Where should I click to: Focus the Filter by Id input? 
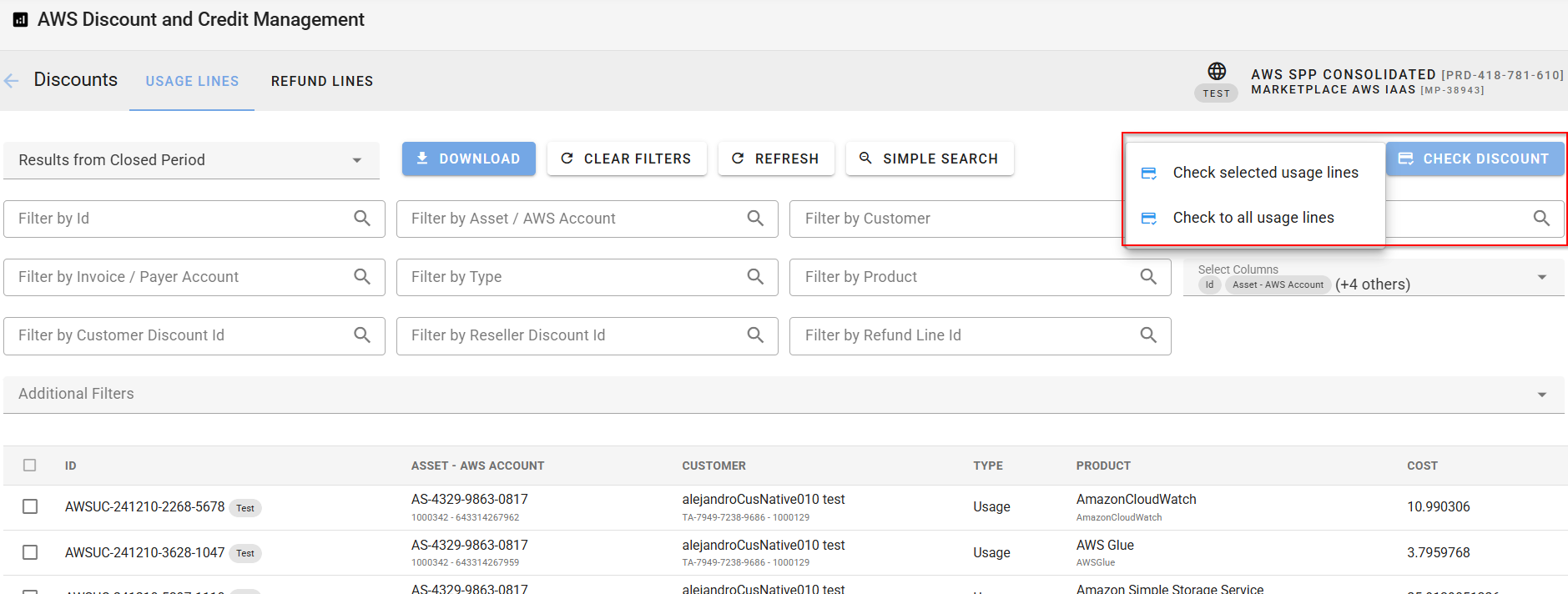pyautogui.click(x=194, y=219)
